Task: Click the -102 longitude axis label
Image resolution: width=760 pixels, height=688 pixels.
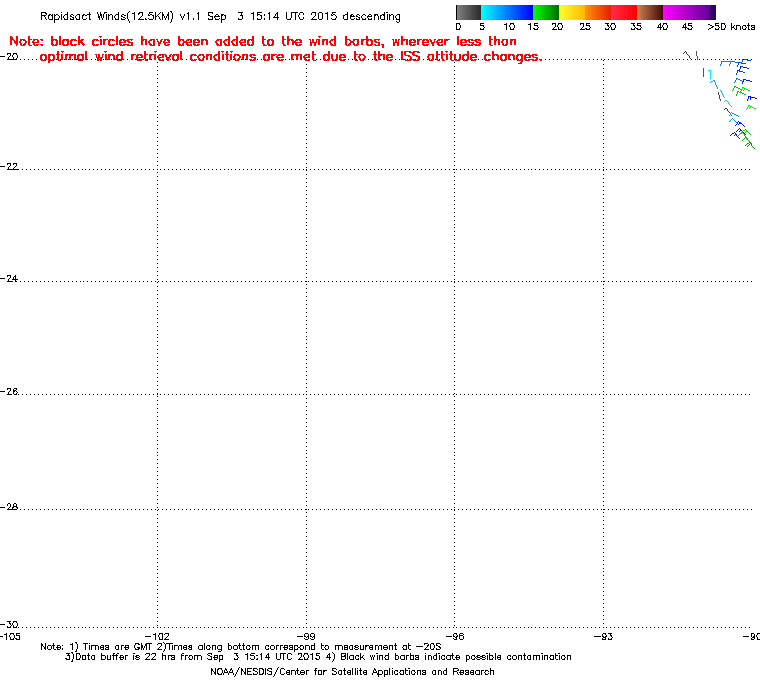Action: click(157, 636)
